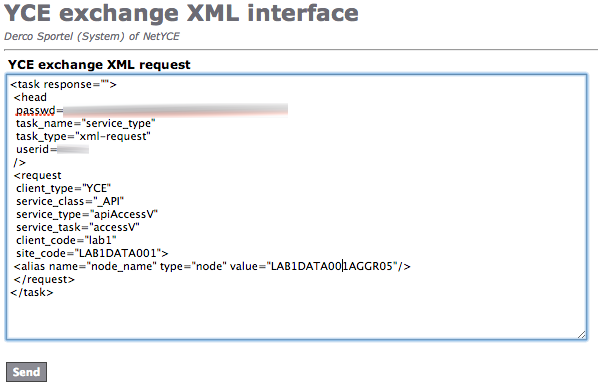The width and height of the screenshot is (598, 390).
Task: Click the task_name="service_type" line
Action: tap(85, 124)
